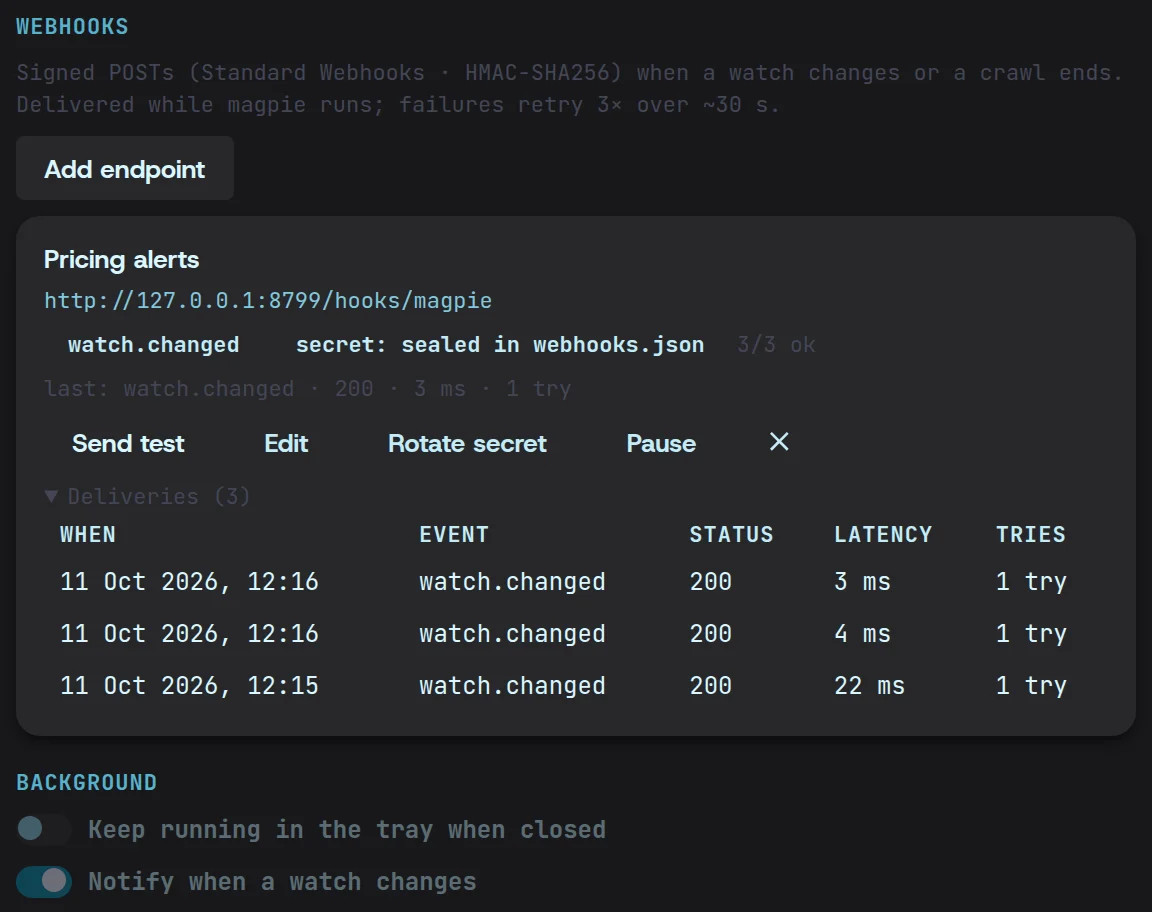Edit the Pricing alerts webhook
The height and width of the screenshot is (912, 1152).
286,443
